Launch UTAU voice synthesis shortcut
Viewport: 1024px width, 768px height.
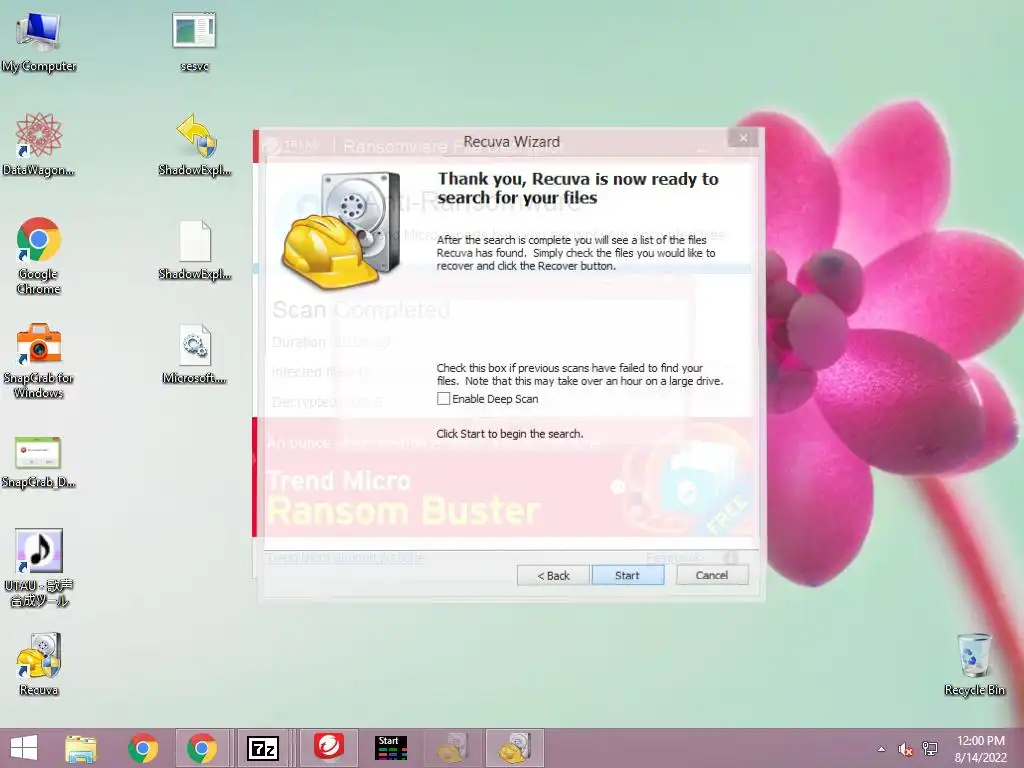39,567
